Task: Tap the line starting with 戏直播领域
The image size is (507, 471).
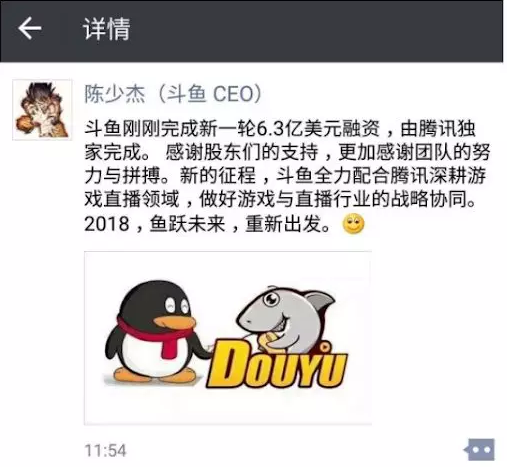Action: (x=280, y=199)
